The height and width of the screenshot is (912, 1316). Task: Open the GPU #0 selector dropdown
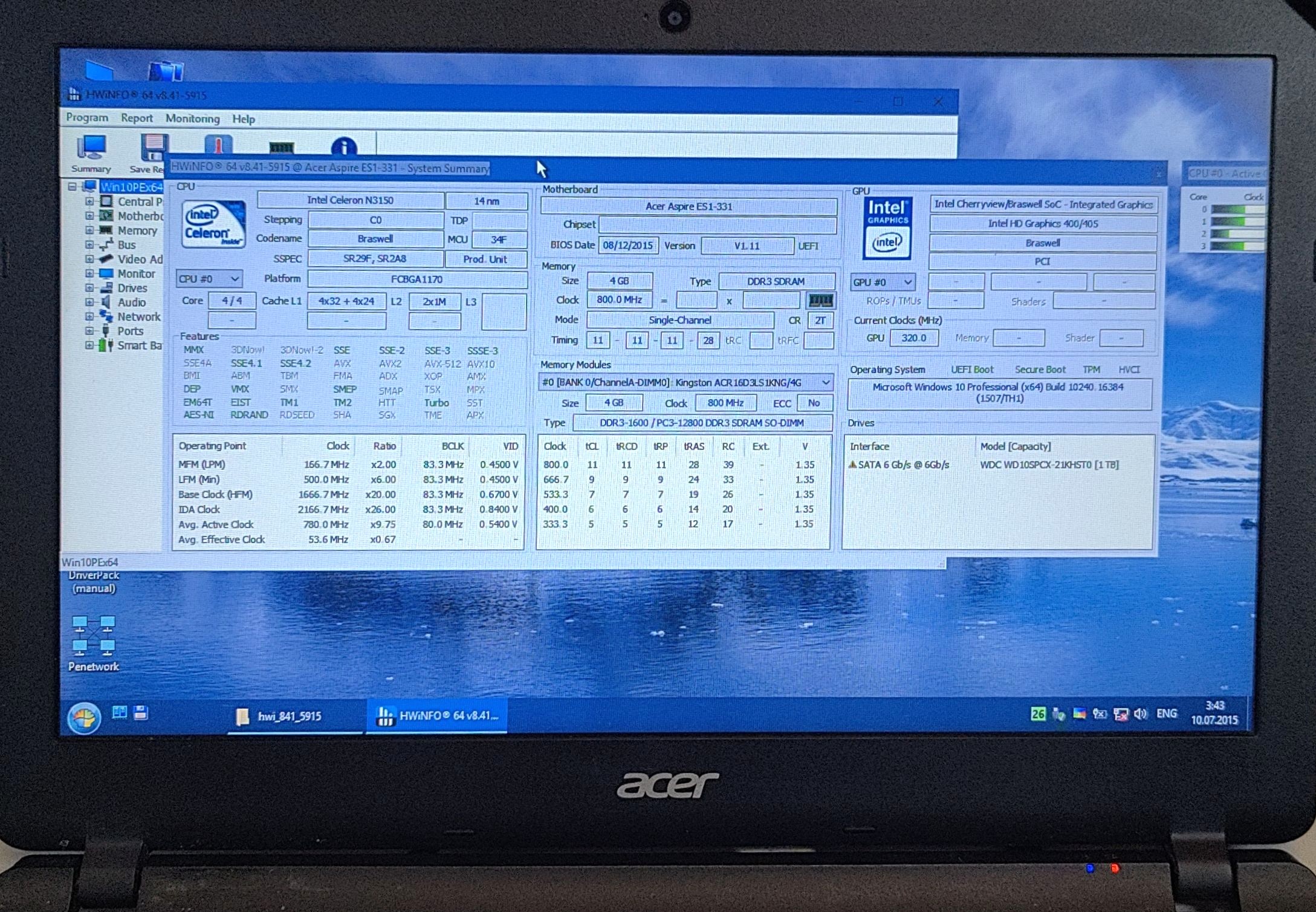pyautogui.click(x=883, y=282)
